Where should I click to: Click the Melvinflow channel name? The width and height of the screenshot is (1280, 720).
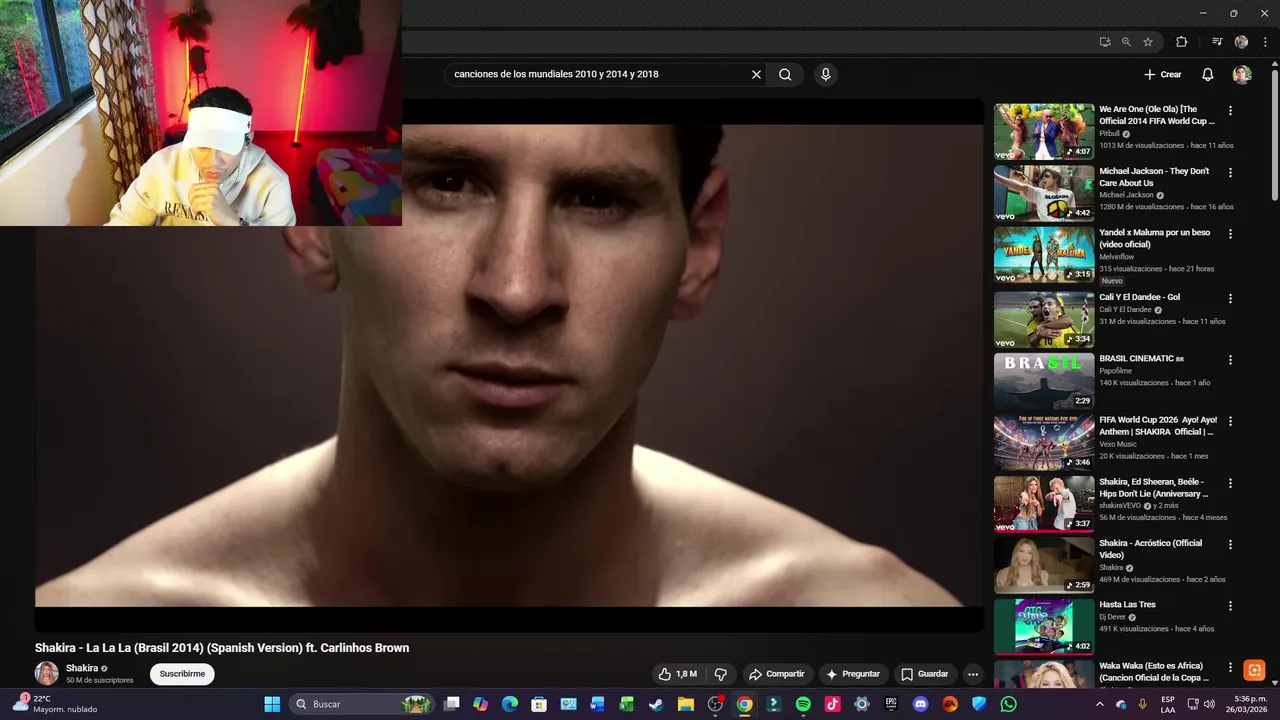(1117, 257)
